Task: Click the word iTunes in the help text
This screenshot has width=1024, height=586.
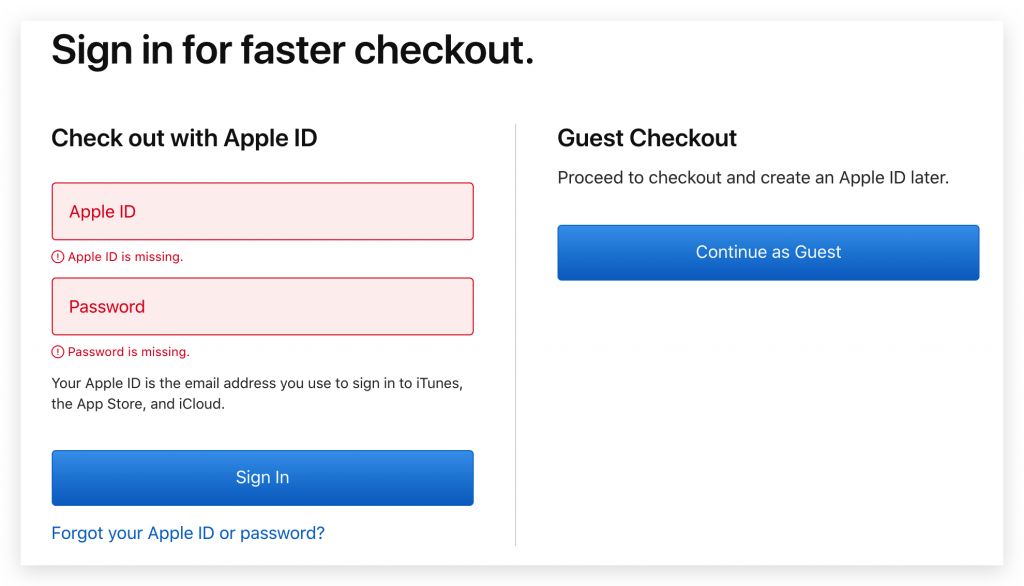Action: (439, 383)
